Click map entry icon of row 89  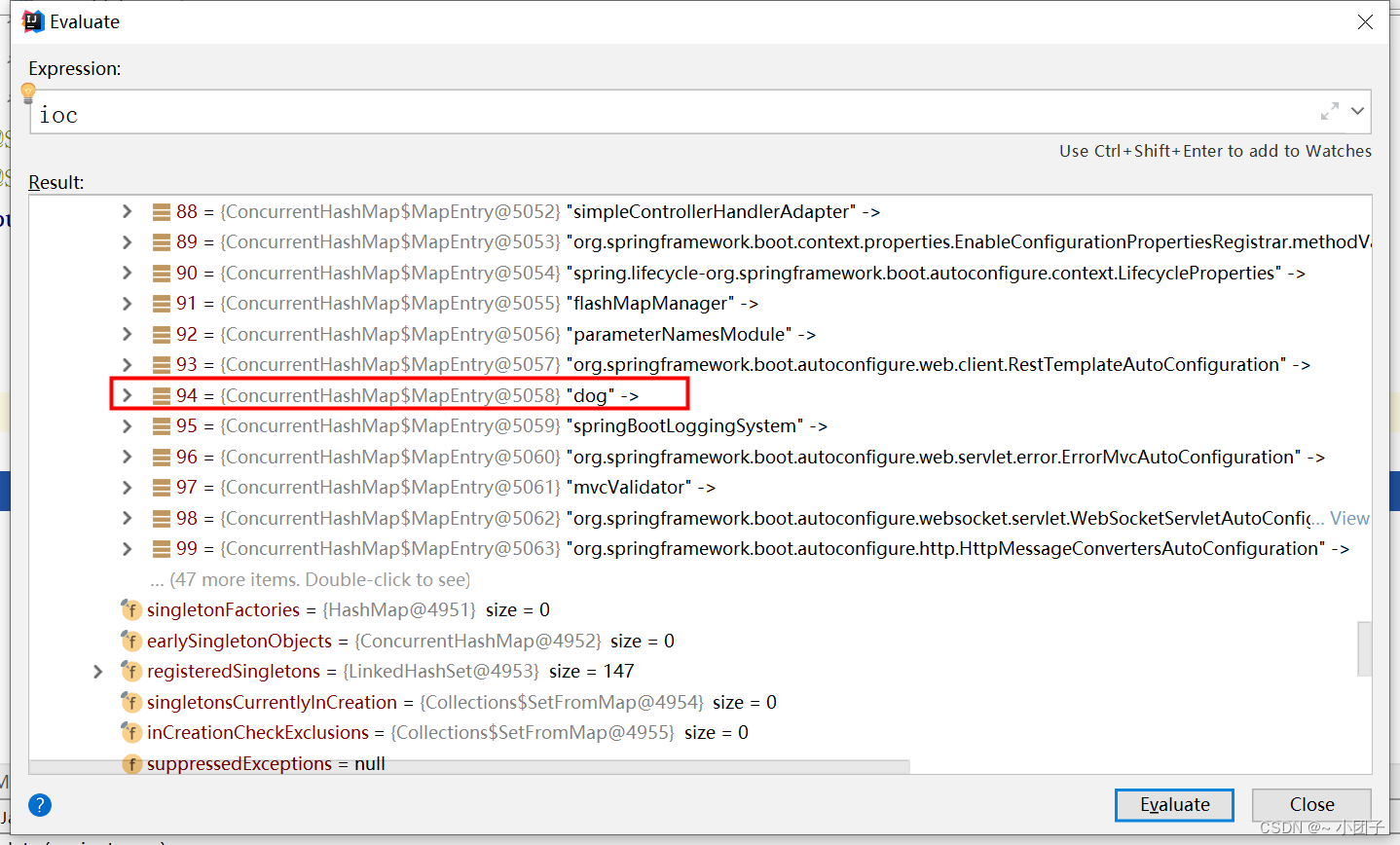162,241
